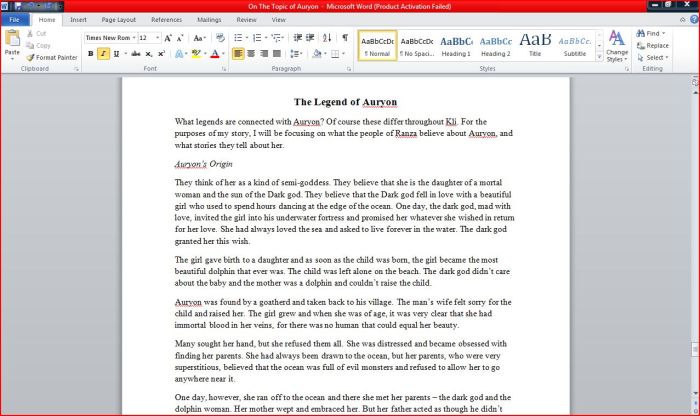Screen dimensions: 700x416
Task: Click the Paste clipboard icon
Action: click(x=12, y=42)
